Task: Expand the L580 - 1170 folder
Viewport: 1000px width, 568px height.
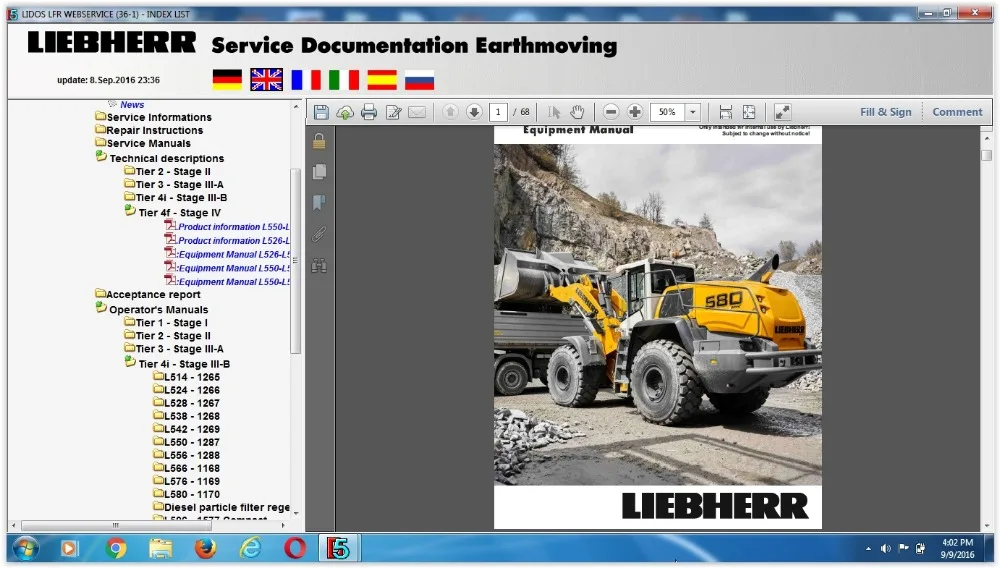Action: [x=191, y=494]
